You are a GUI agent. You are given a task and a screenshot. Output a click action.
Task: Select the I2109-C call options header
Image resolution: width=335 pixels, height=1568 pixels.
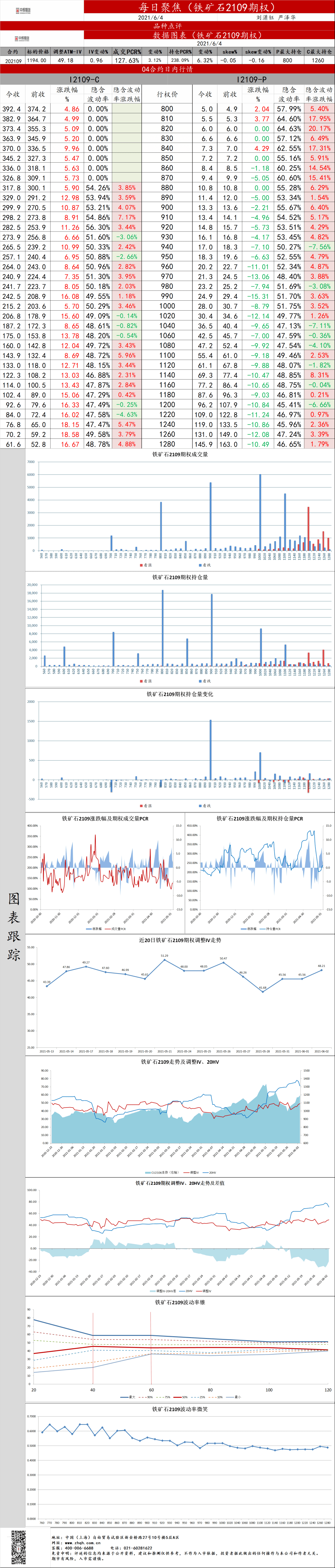pos(84,80)
